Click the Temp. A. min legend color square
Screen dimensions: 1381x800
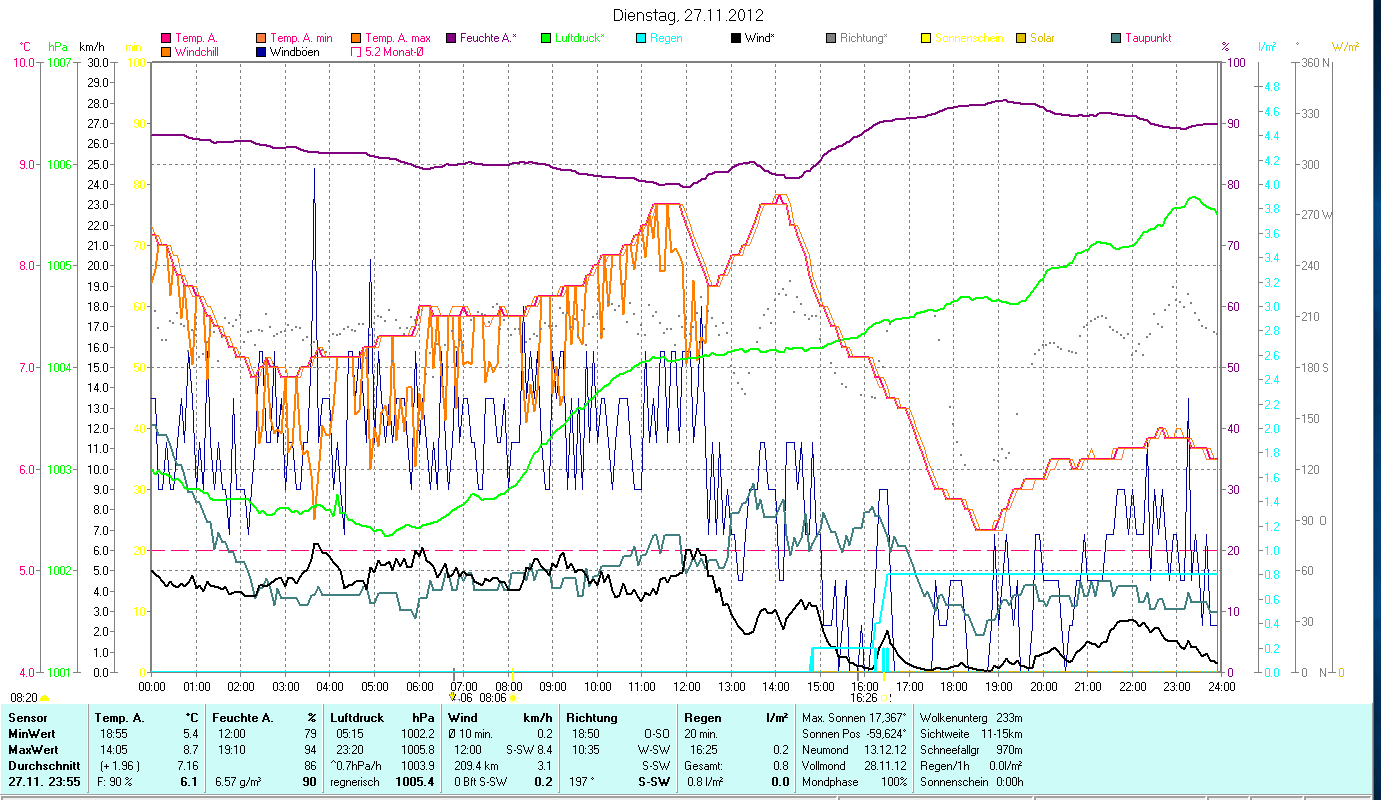pyautogui.click(x=261, y=38)
